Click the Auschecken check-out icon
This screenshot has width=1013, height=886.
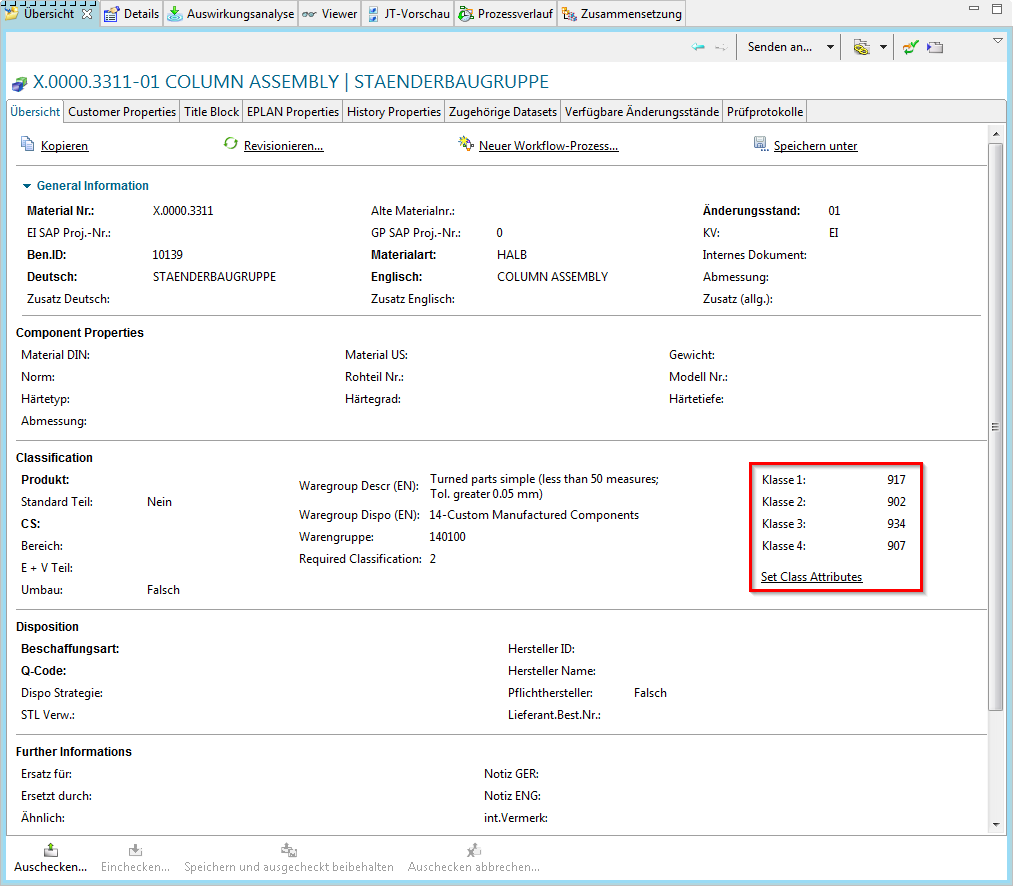(x=50, y=850)
